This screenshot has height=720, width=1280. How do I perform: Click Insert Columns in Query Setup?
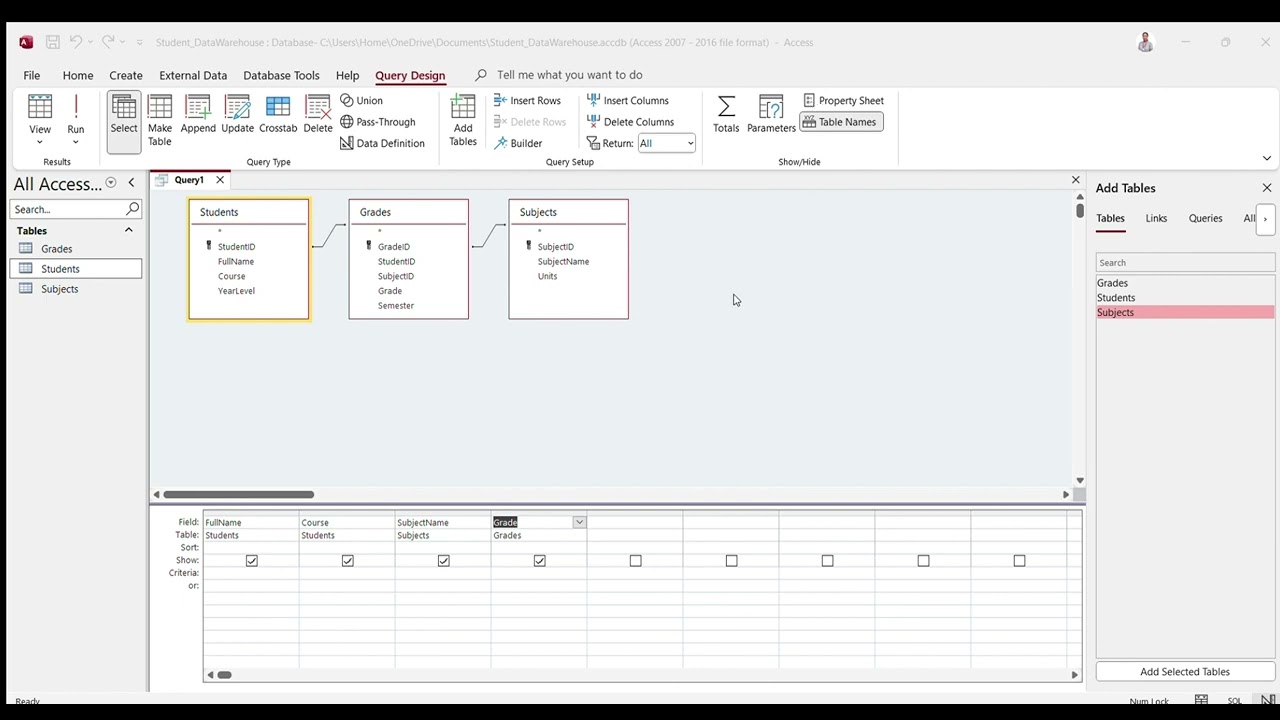(x=627, y=100)
